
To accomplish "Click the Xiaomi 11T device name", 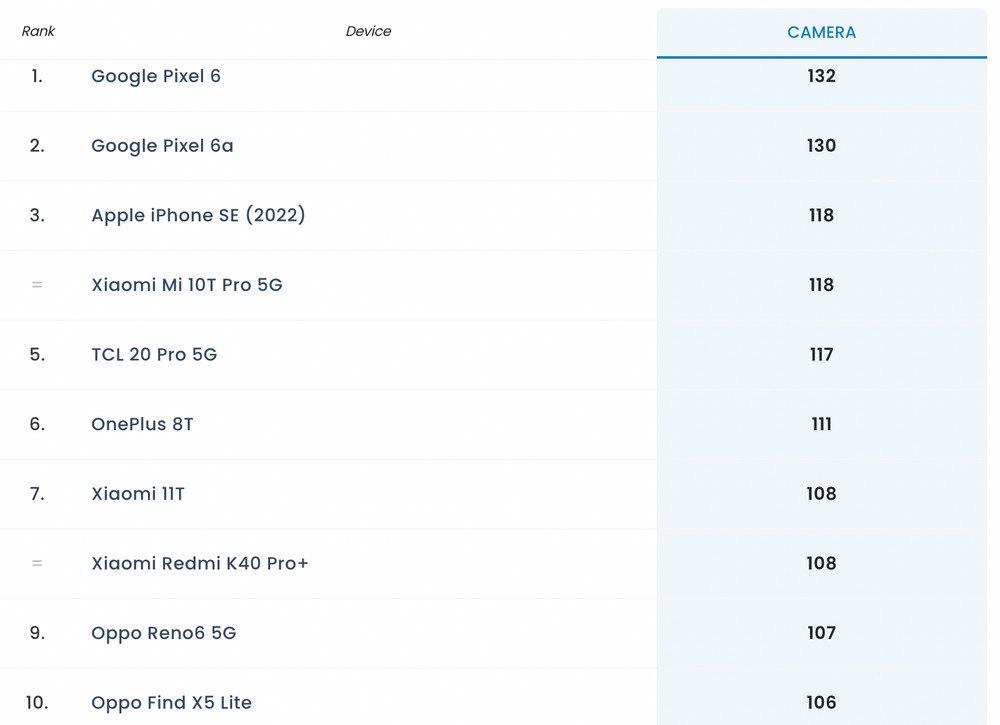I will click(138, 494).
